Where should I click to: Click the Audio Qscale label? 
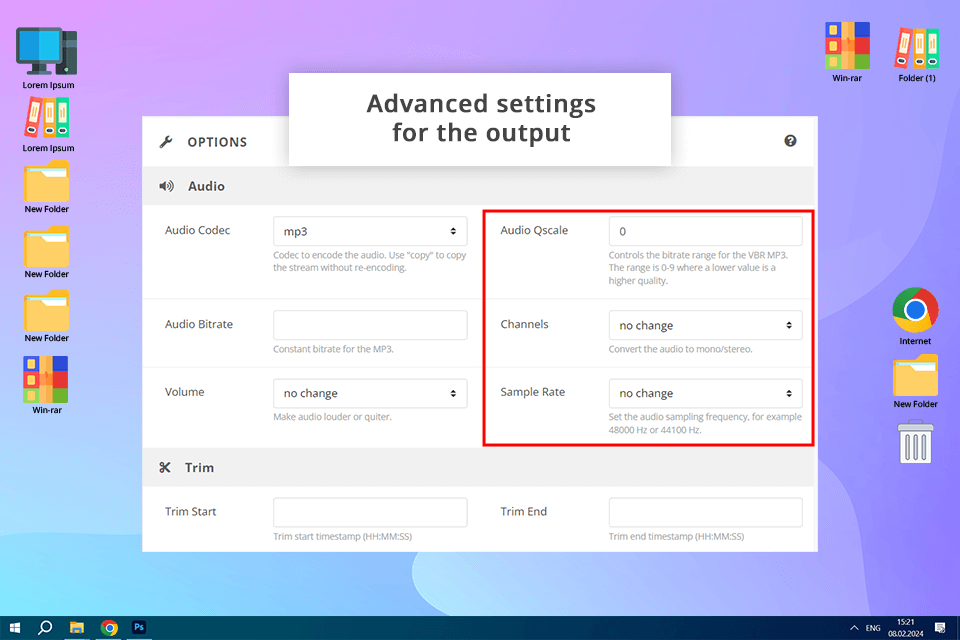[534, 230]
